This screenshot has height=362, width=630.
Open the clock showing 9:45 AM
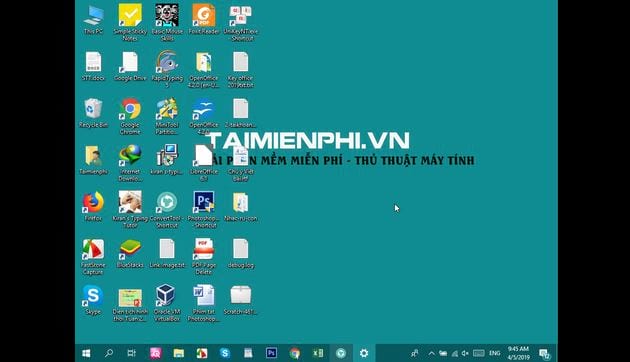pos(518,353)
